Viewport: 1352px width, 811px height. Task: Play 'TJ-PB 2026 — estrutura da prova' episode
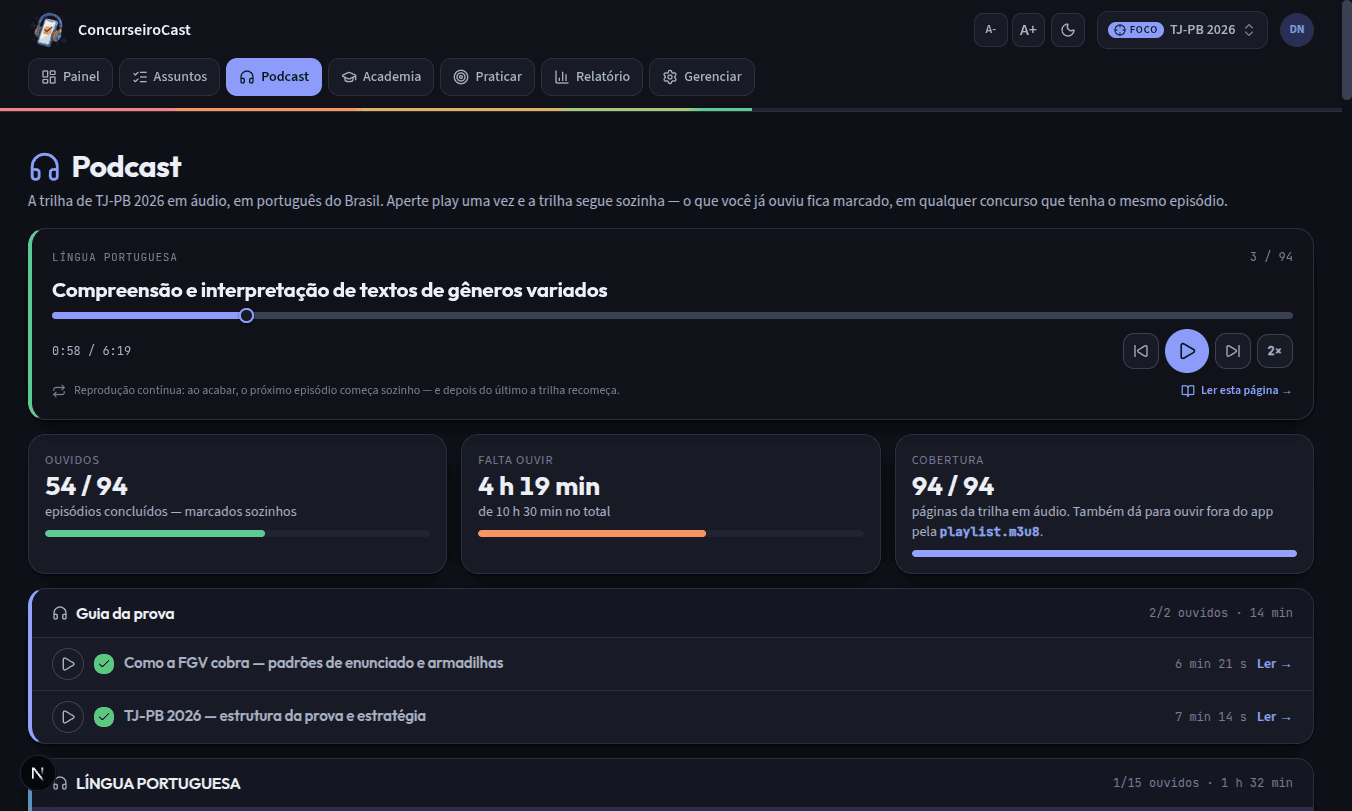pyautogui.click(x=68, y=717)
